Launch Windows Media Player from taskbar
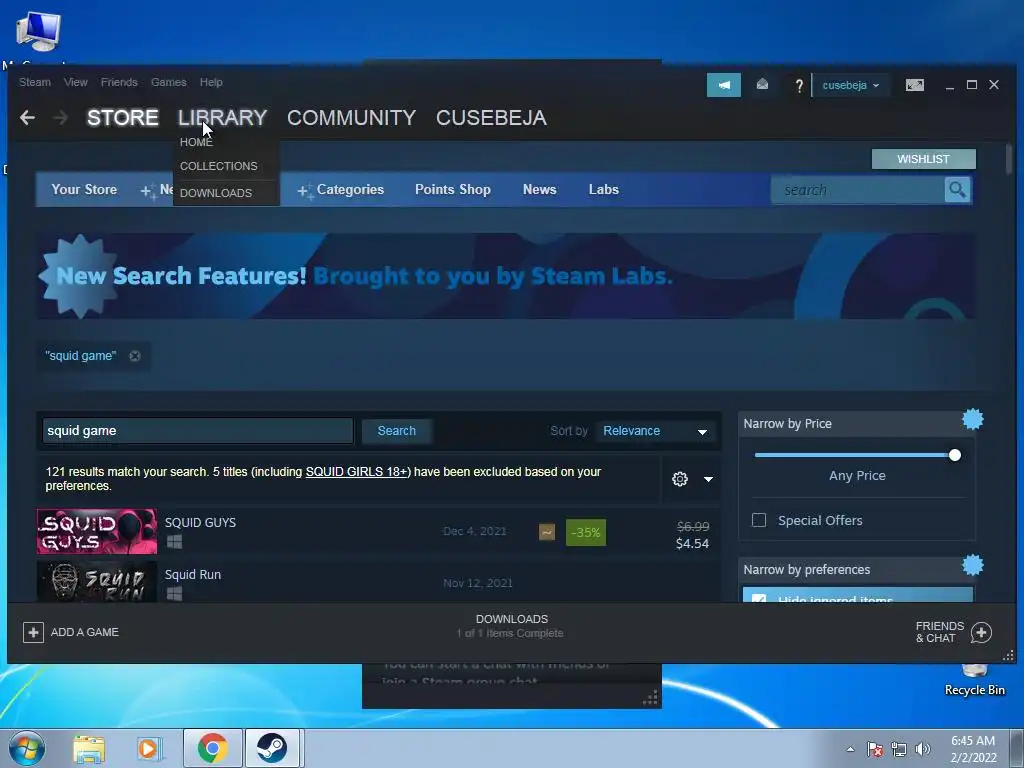The image size is (1024, 768). click(x=149, y=748)
